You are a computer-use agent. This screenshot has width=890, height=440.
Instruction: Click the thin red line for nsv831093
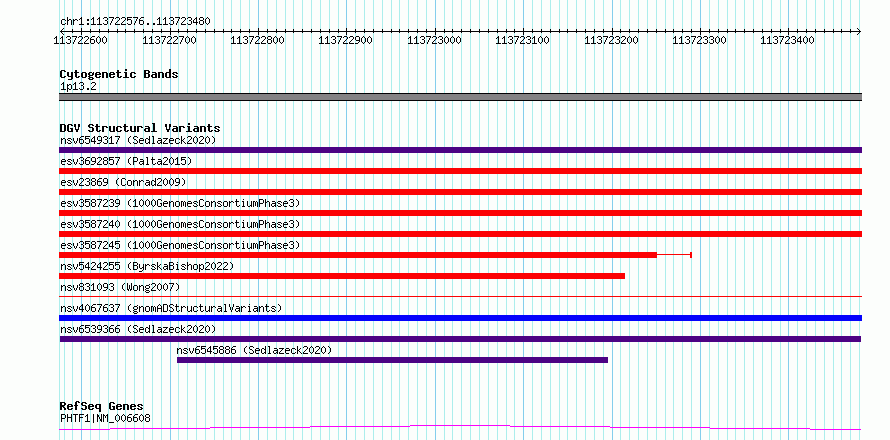460,296
